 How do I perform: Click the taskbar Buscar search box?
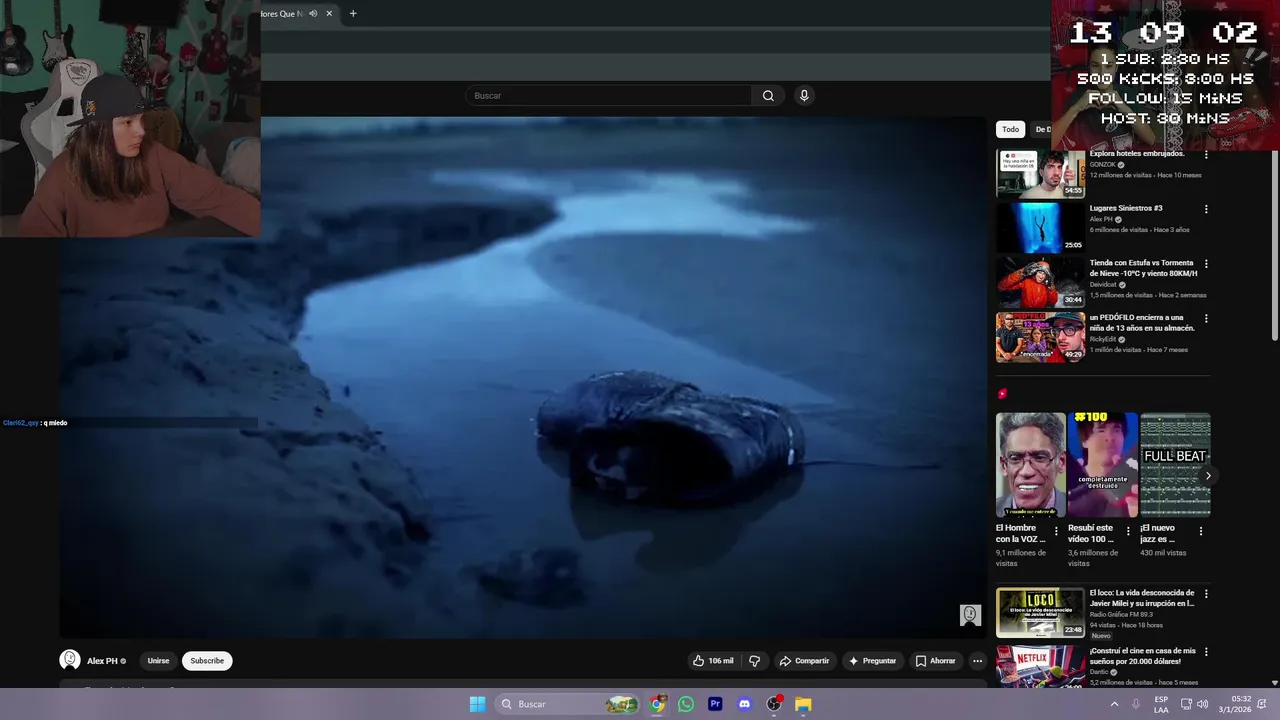[569, 704]
